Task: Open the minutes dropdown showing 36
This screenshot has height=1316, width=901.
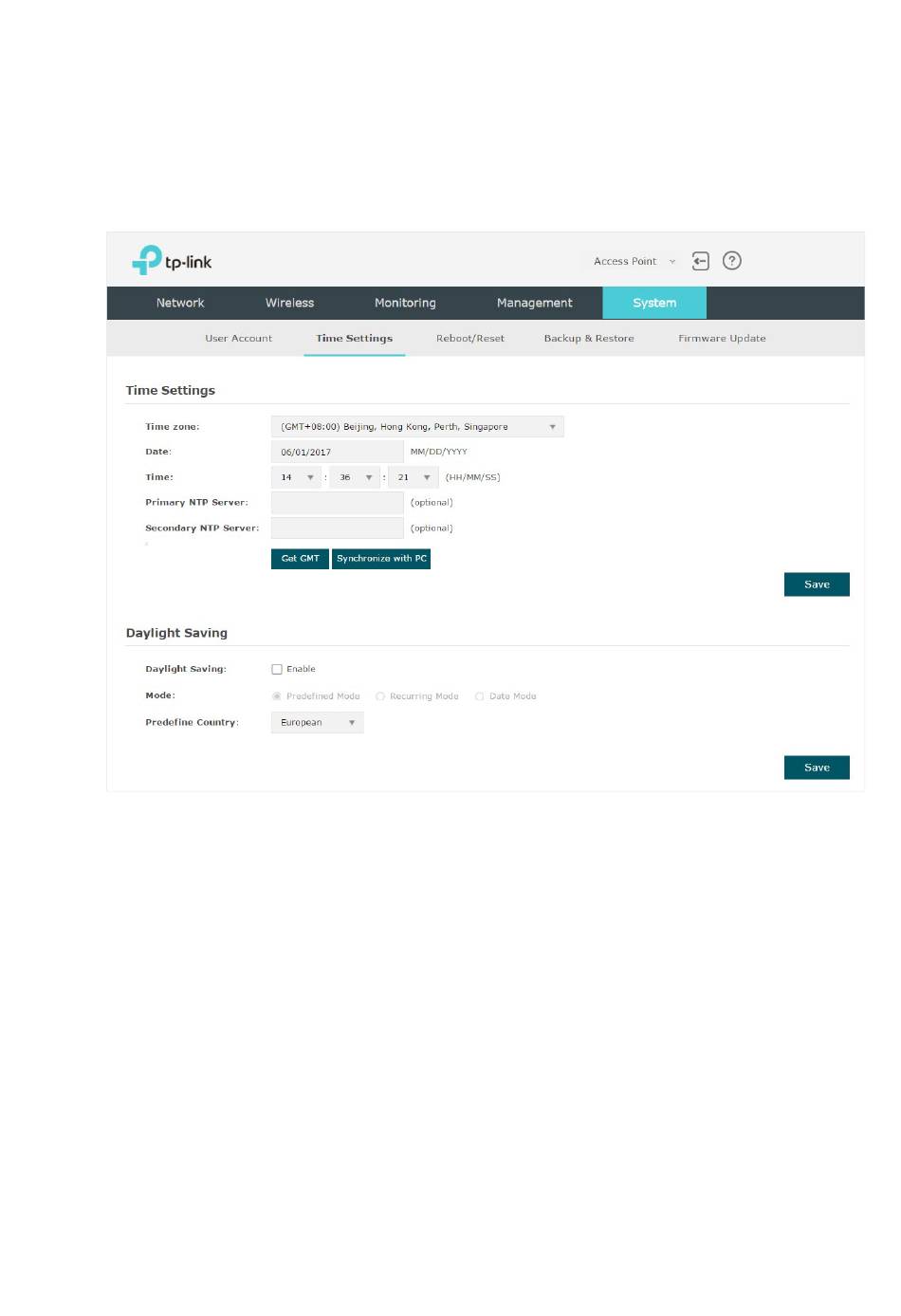Action: tap(356, 477)
